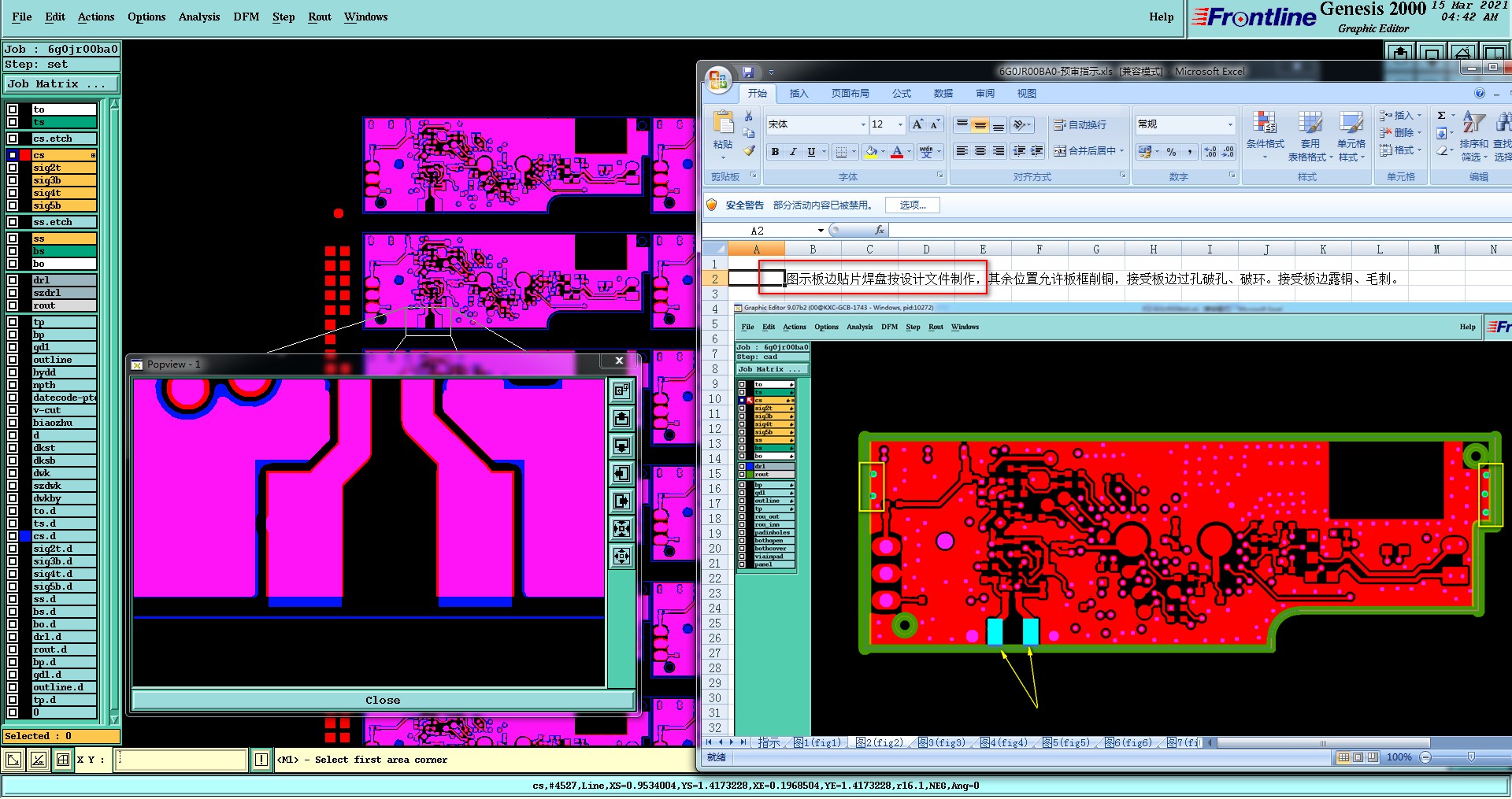Open the Analysis menu in Genesis
This screenshot has height=799, width=1512.
tap(199, 17)
